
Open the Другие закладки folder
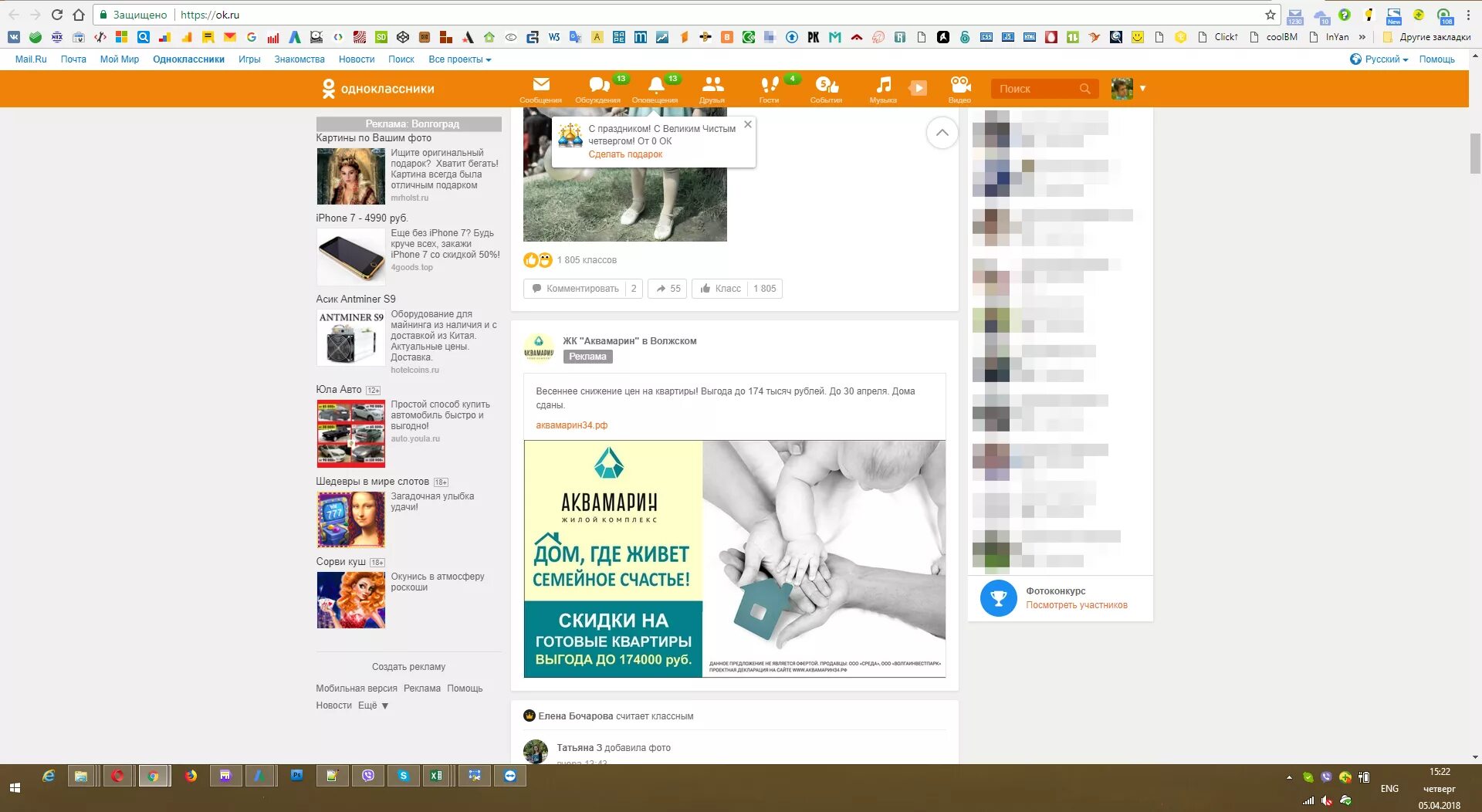coord(1427,37)
